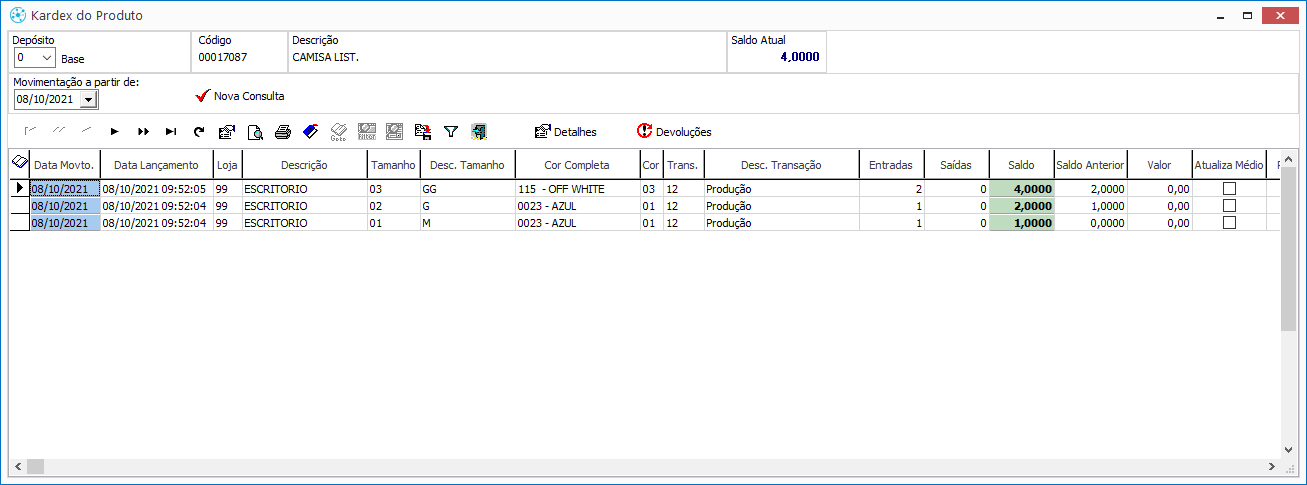Click the horizontal scrollbar thumb
This screenshot has height=485, width=1307.
(x=35, y=467)
